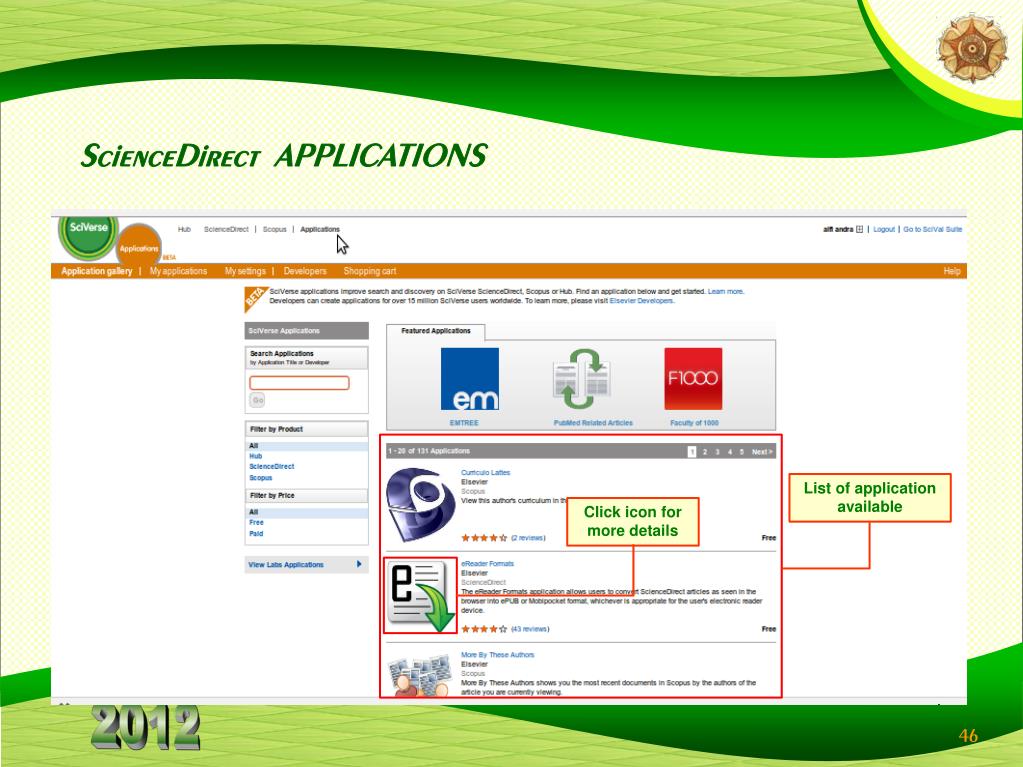Open More By These Authors title link

497,655
